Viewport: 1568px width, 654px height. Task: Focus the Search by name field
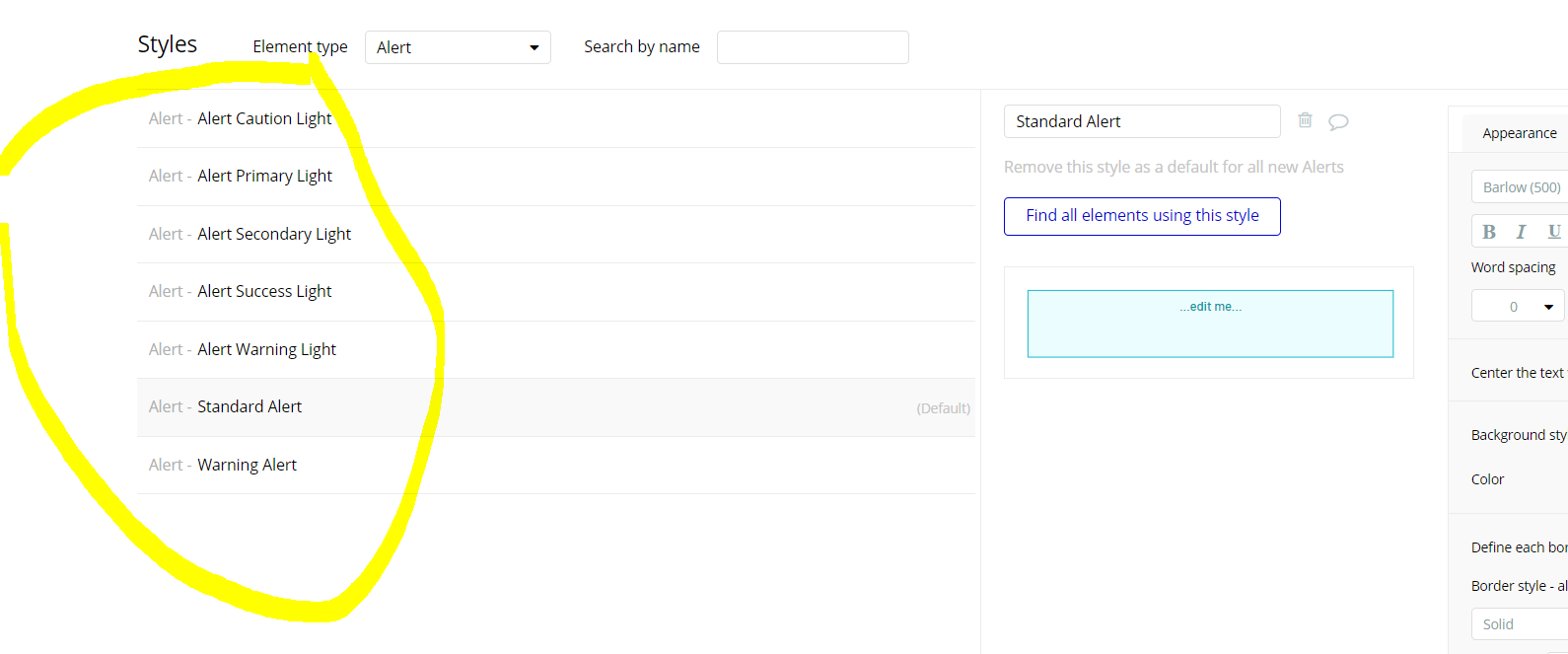pos(813,47)
